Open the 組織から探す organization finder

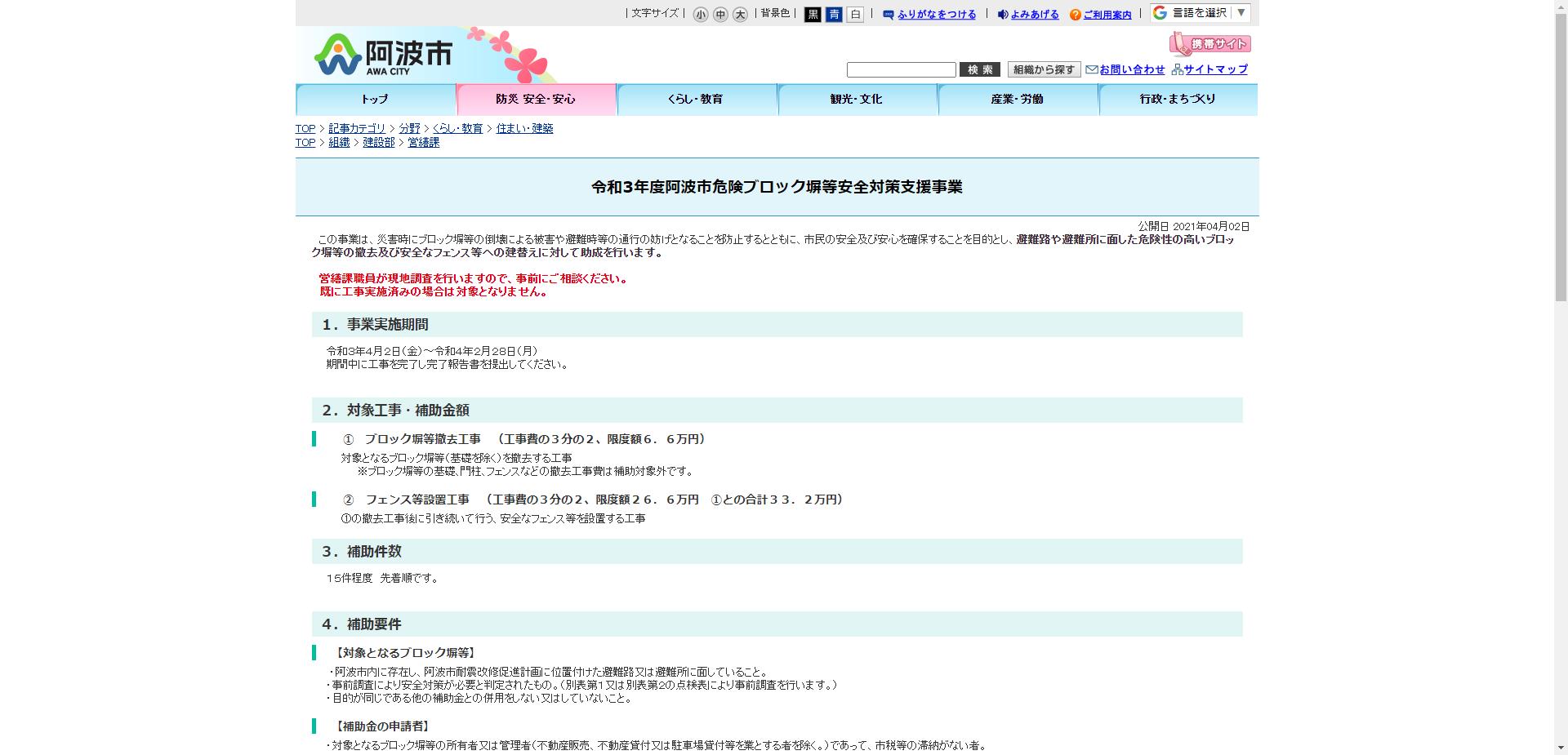pos(1044,69)
